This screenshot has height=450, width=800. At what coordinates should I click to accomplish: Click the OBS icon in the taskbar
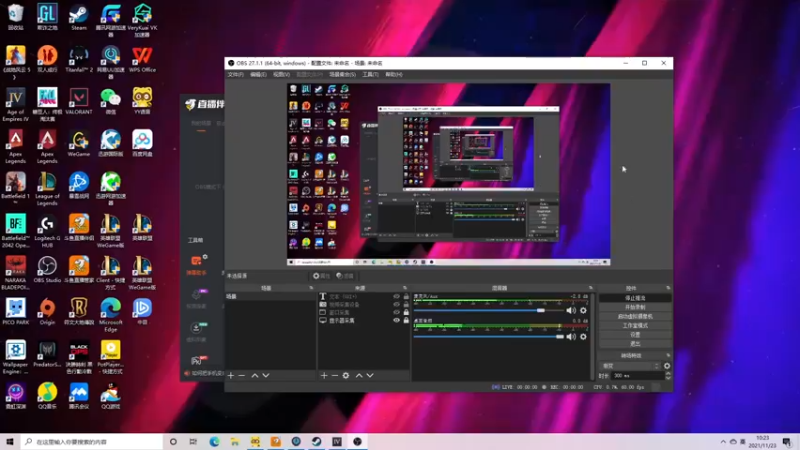[357, 441]
